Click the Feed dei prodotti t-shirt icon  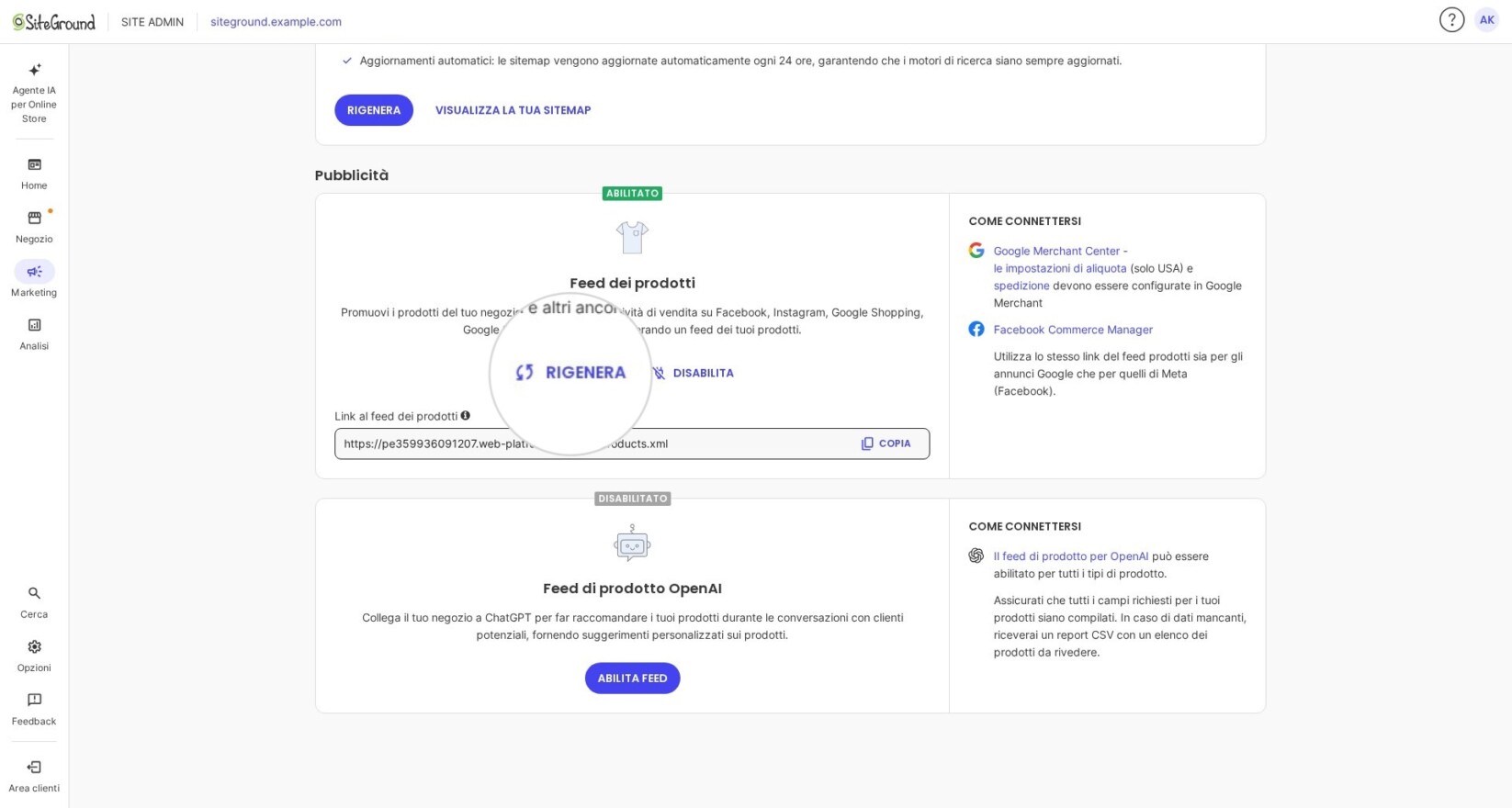point(632,238)
